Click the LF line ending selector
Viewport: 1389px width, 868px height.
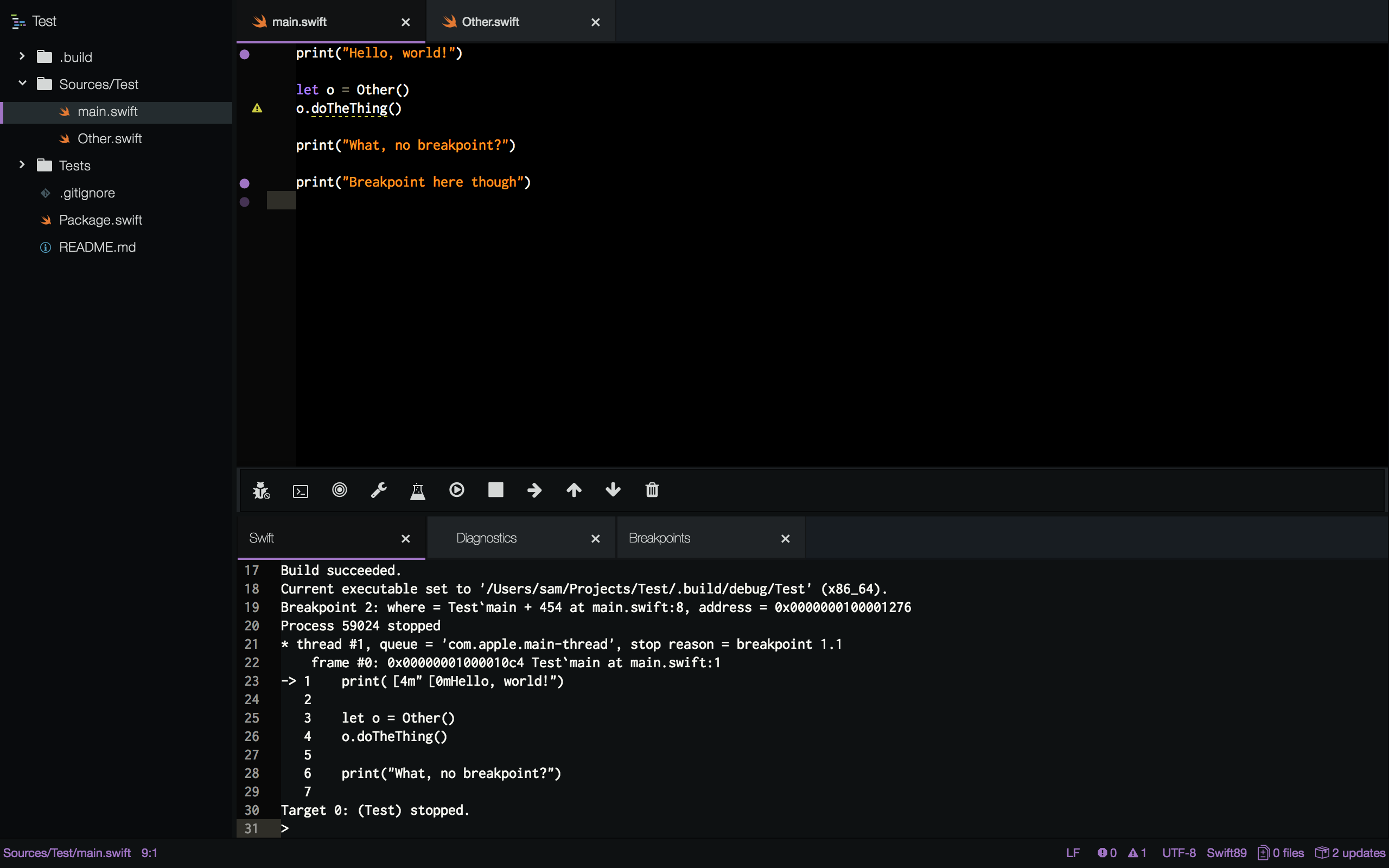pos(1072,853)
